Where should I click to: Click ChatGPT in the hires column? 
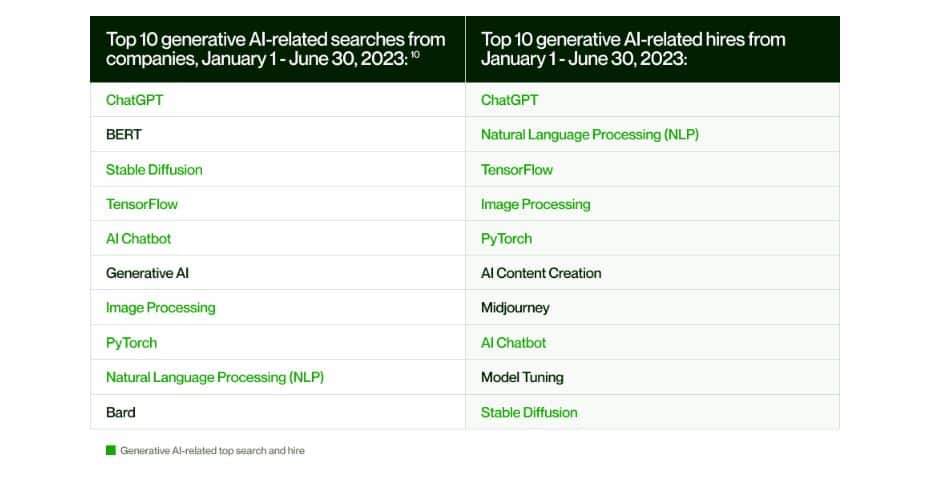click(509, 100)
